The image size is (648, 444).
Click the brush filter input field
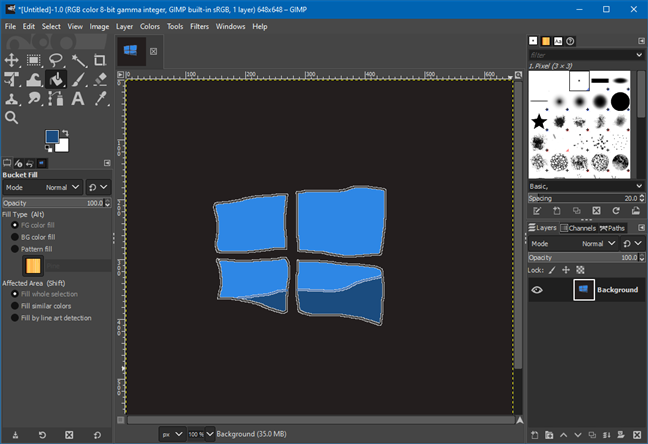[581, 55]
